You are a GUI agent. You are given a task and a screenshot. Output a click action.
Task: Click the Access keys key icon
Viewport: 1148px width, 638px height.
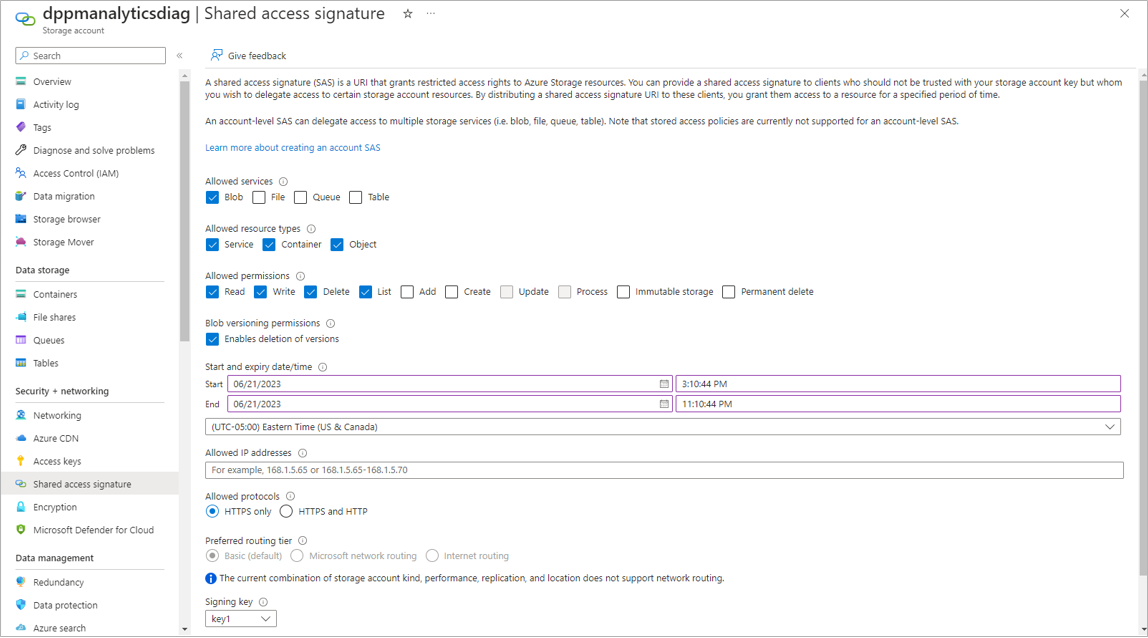tap(20, 461)
